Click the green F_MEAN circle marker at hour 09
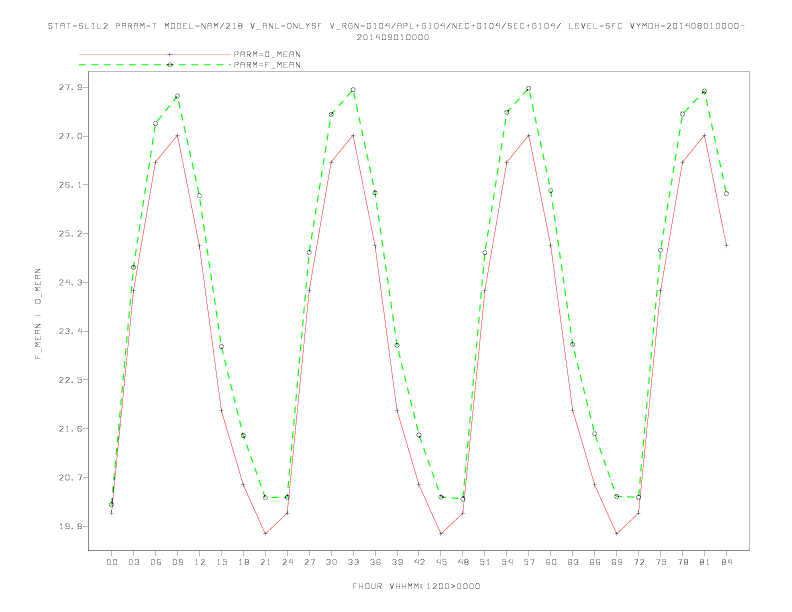 tap(177, 96)
